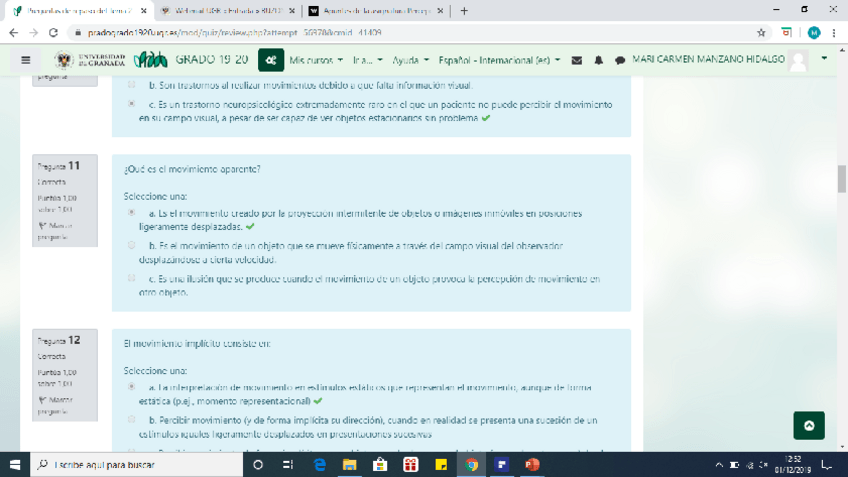Click the volume icon in system tray
Image resolution: width=848 pixels, height=477 pixels.
(x=763, y=465)
